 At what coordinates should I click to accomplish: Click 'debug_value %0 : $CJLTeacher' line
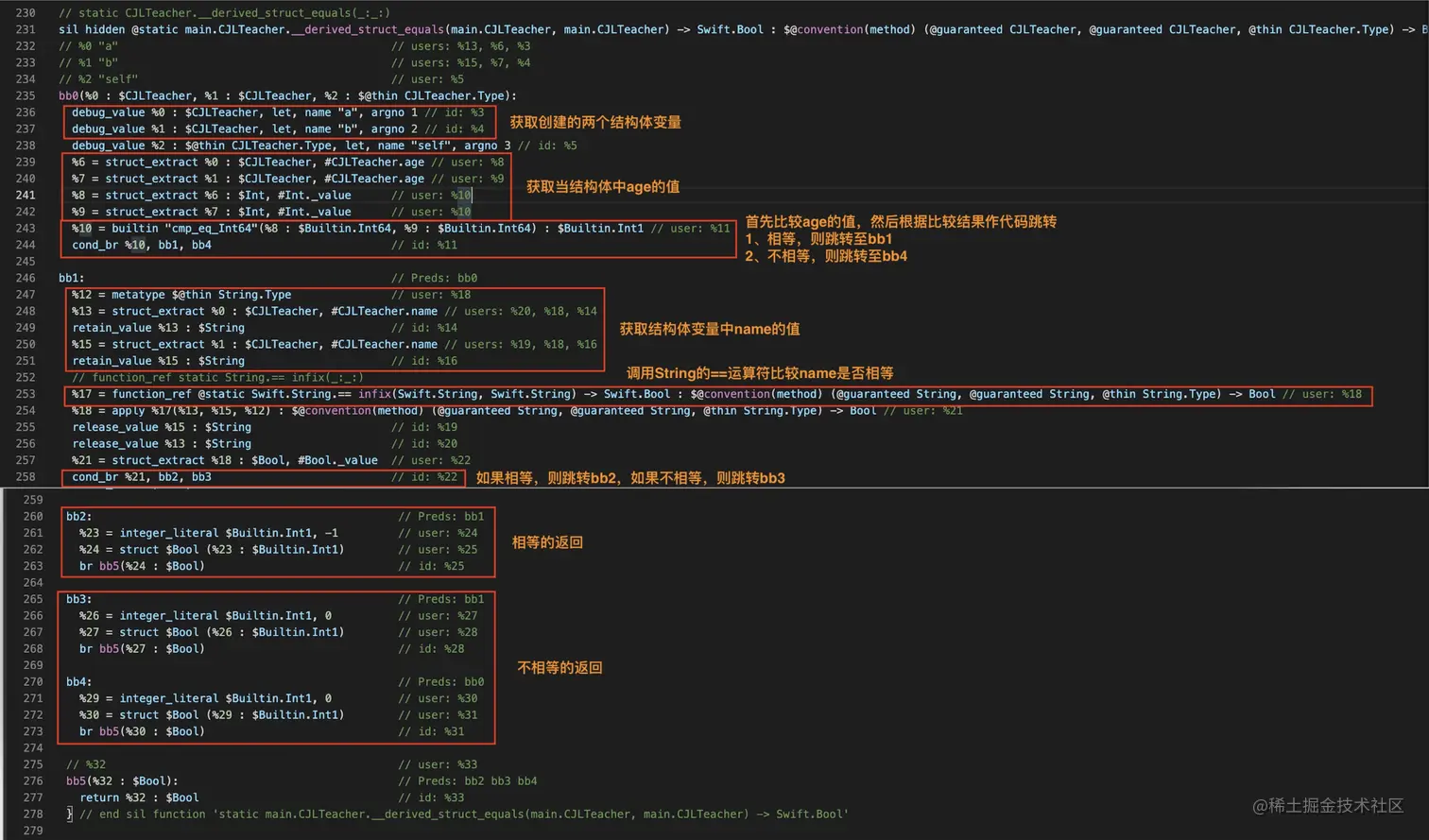pos(278,112)
